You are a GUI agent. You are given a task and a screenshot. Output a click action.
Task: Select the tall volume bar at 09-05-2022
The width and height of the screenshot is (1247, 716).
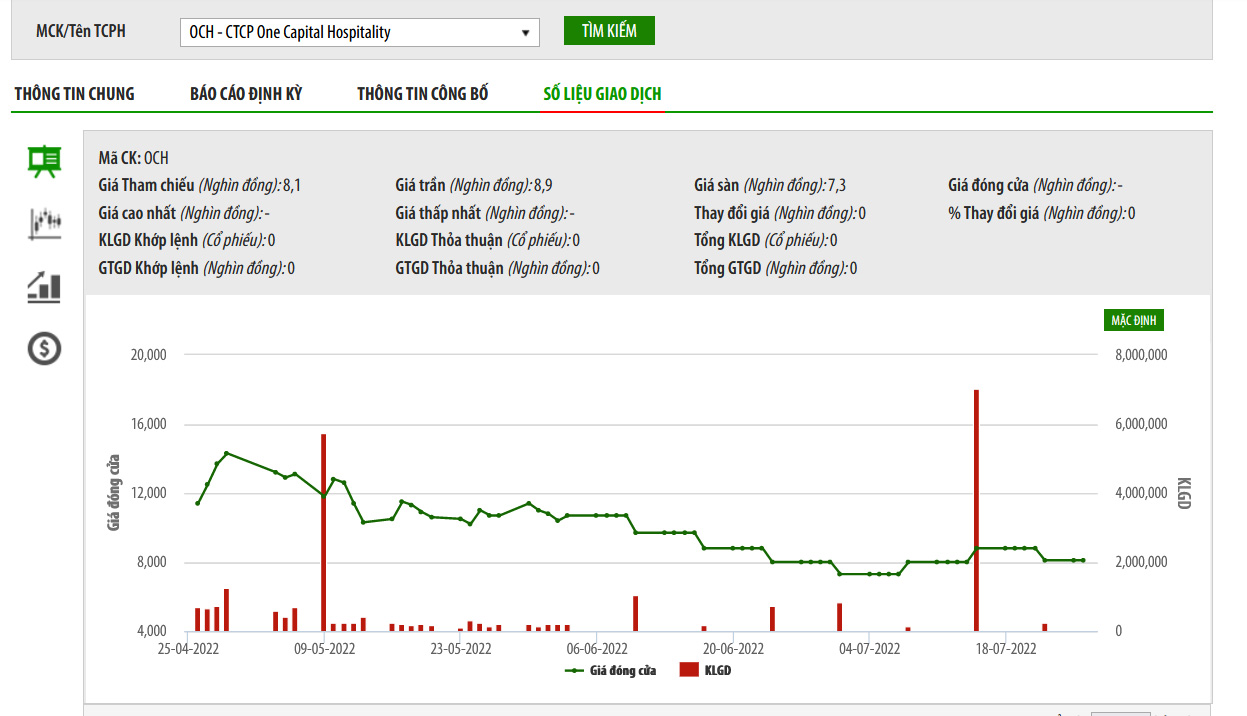point(323,532)
